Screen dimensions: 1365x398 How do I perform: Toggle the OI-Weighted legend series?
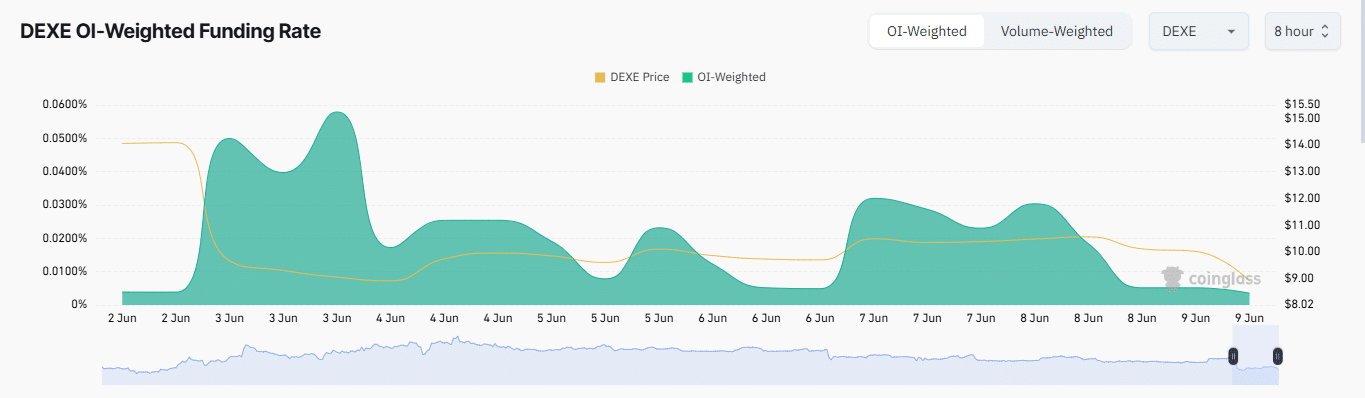[x=724, y=77]
